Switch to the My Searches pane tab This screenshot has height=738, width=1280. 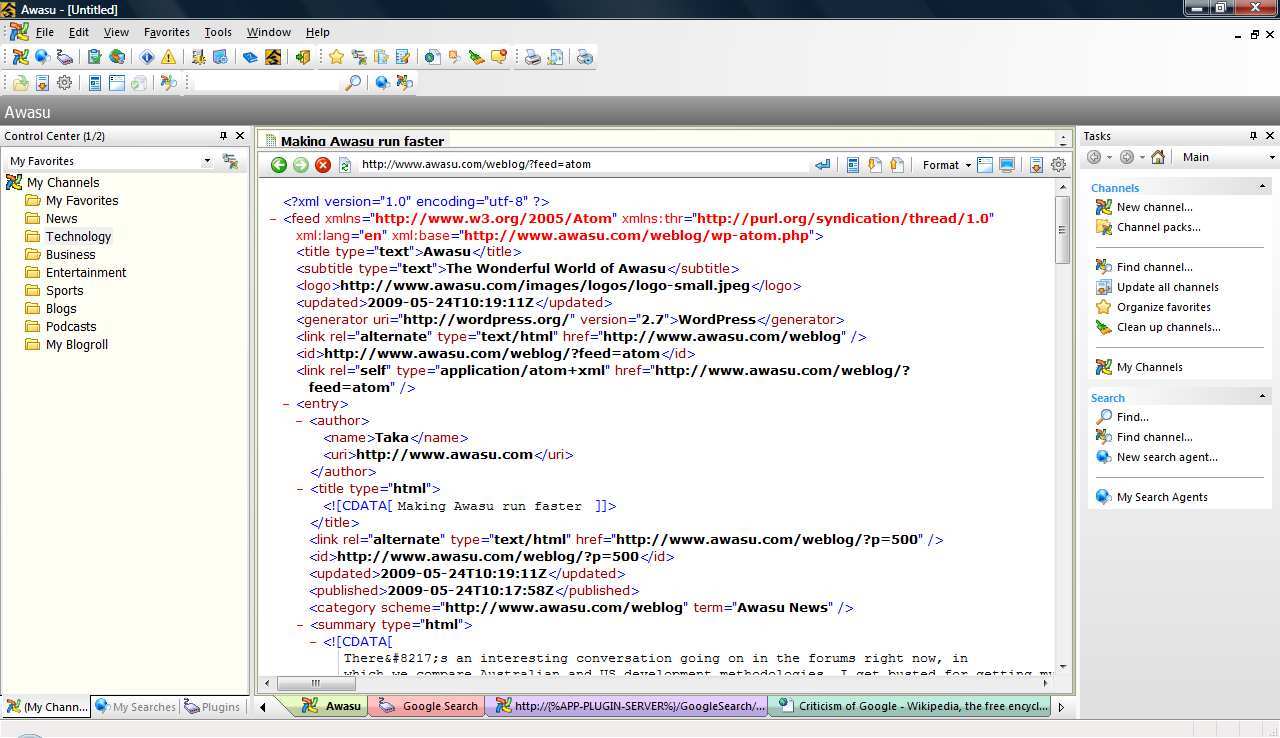tap(134, 707)
